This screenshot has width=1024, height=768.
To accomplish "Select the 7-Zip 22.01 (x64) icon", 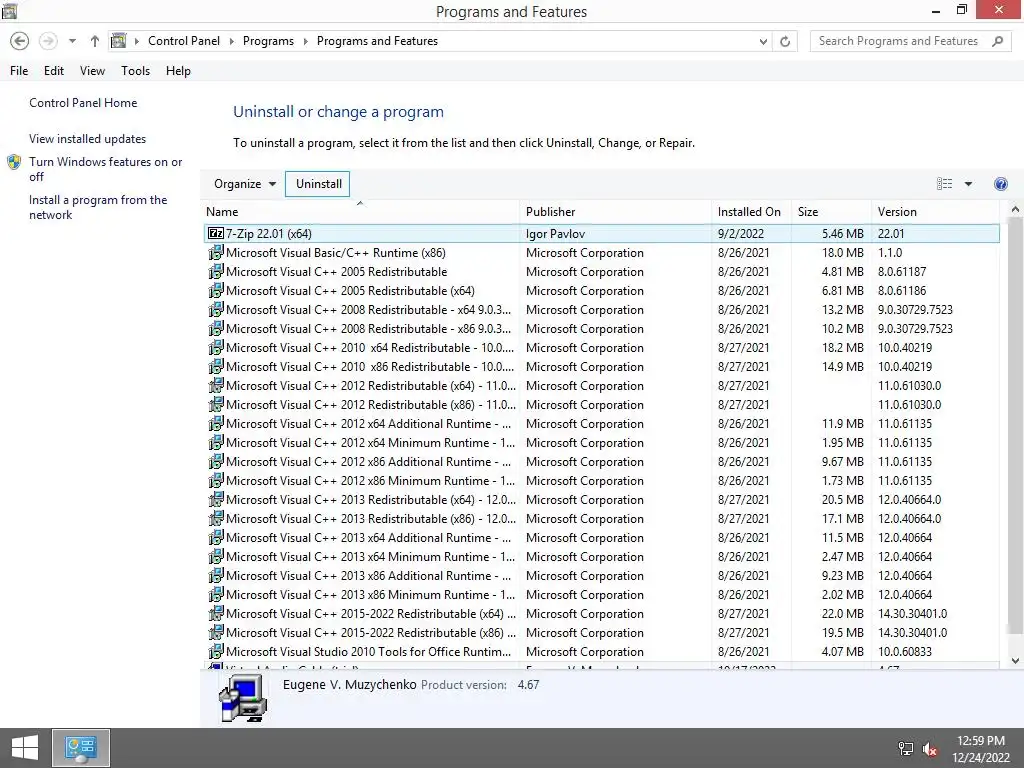I will 216,233.
